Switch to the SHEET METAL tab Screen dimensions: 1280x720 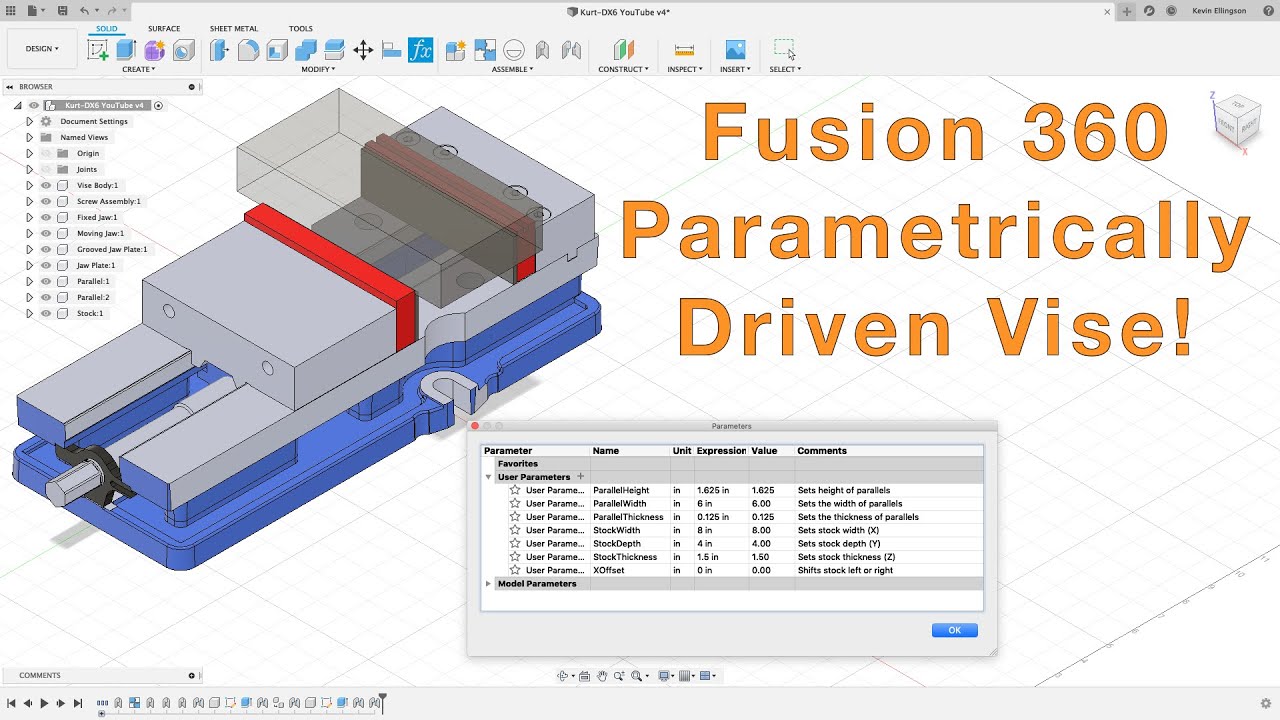click(x=234, y=29)
